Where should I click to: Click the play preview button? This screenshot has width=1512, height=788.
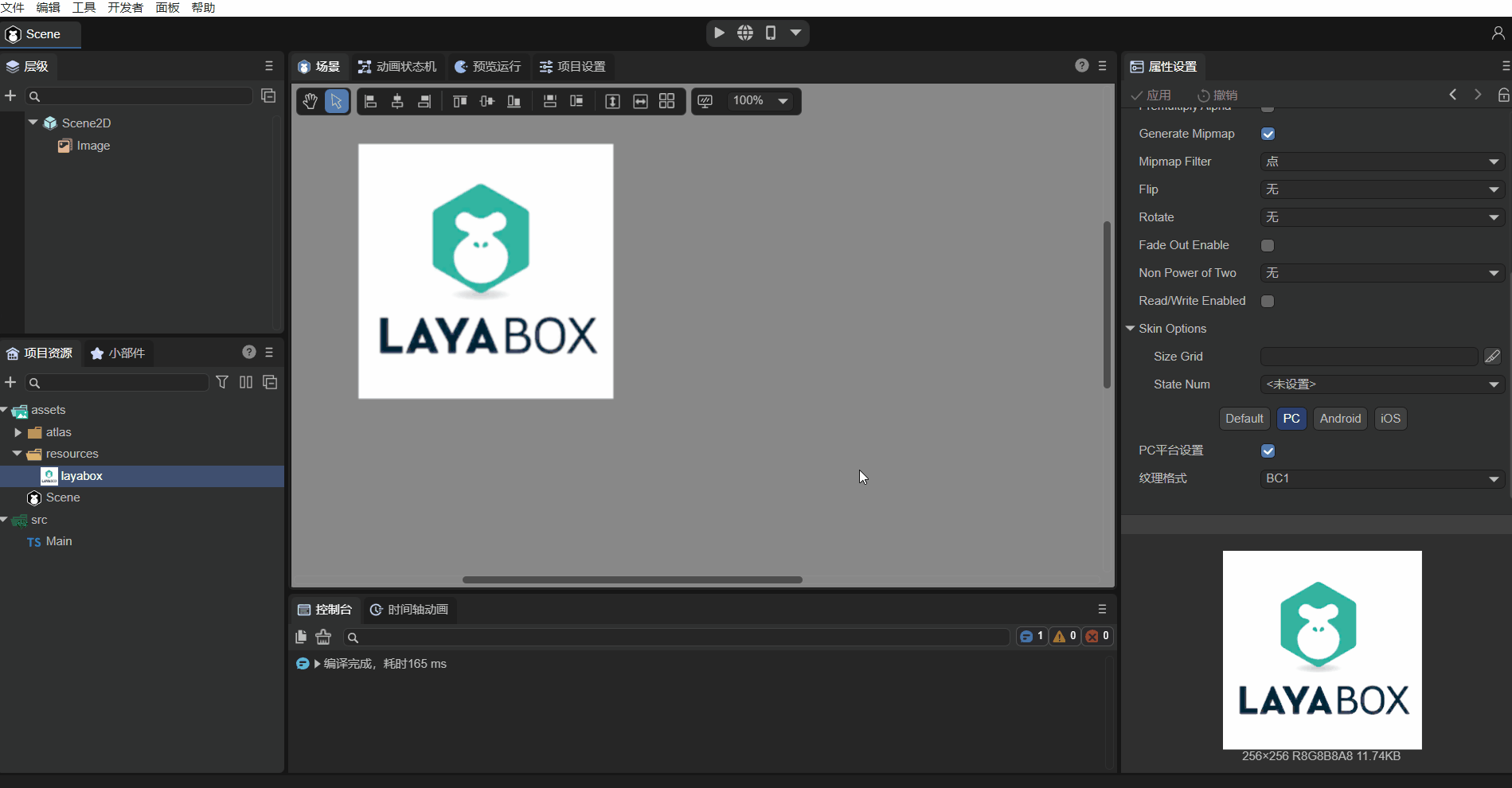coord(719,33)
